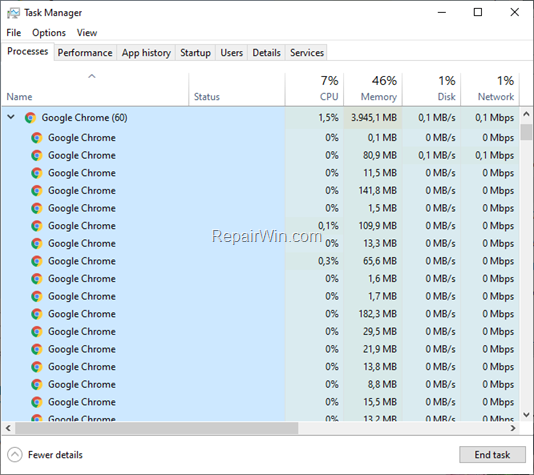Click the horizontal scrollbar thumb

click(x=157, y=428)
